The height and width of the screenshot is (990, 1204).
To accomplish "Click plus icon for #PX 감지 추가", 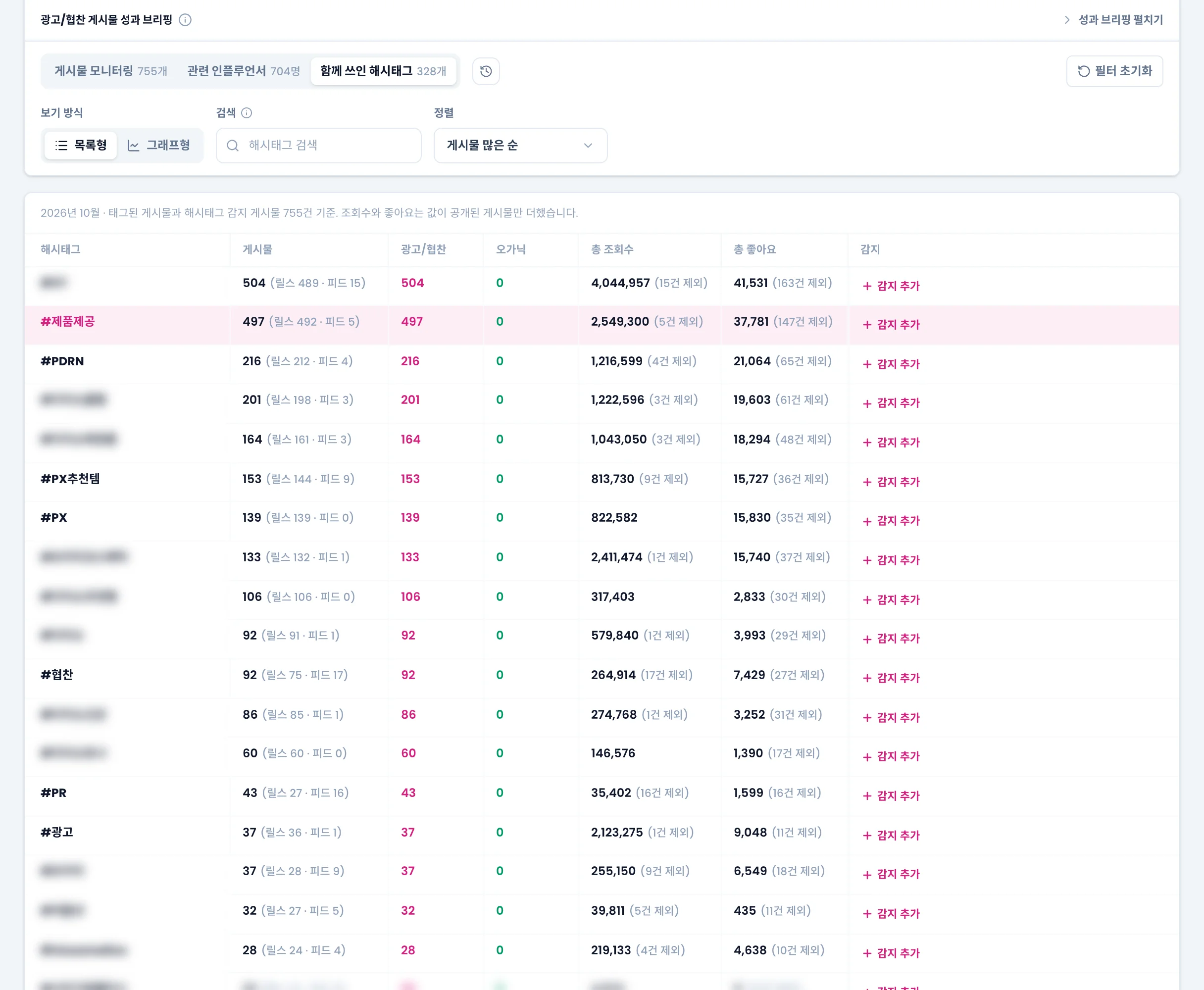I will tap(867, 521).
